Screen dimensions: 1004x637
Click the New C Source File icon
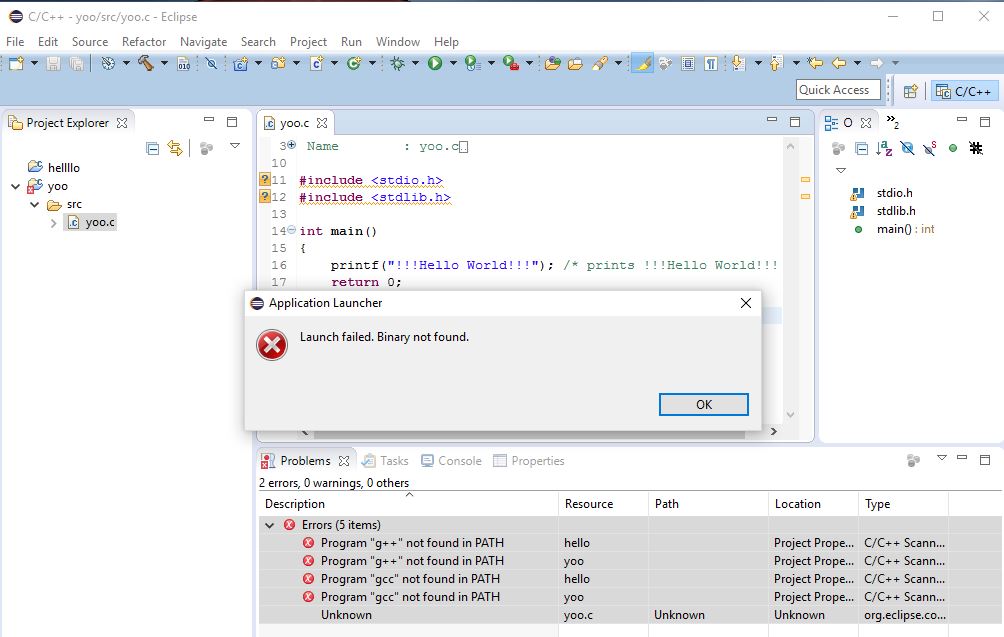click(x=316, y=63)
